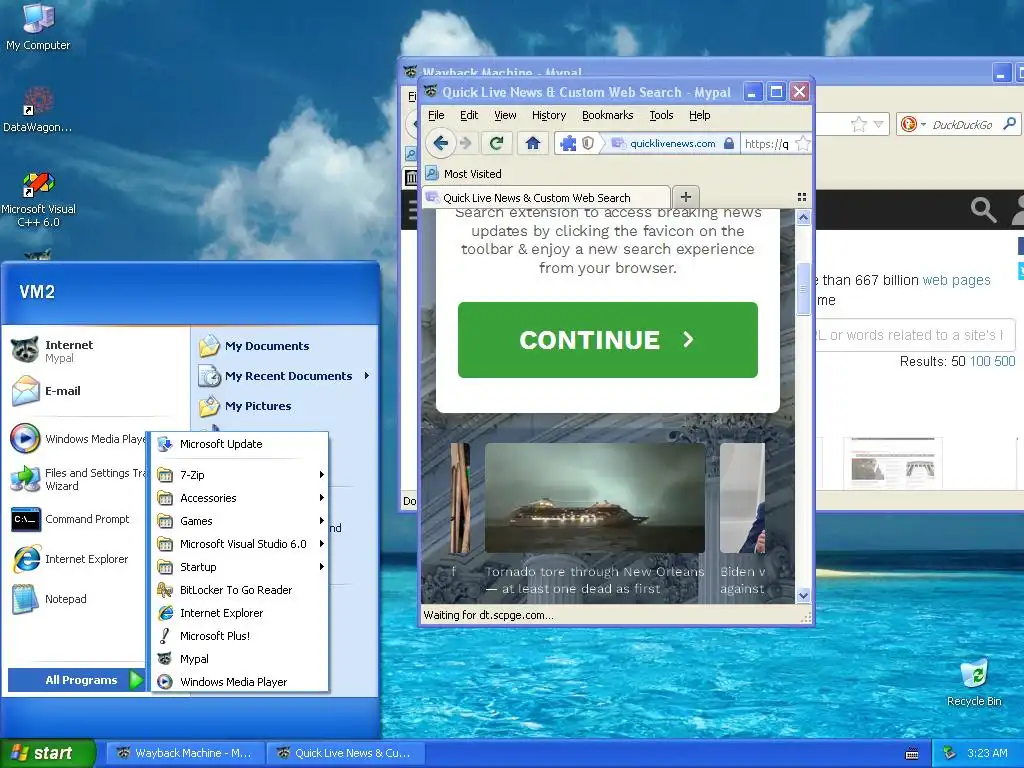
Task: Click the green CONTINUE button
Action: [607, 340]
